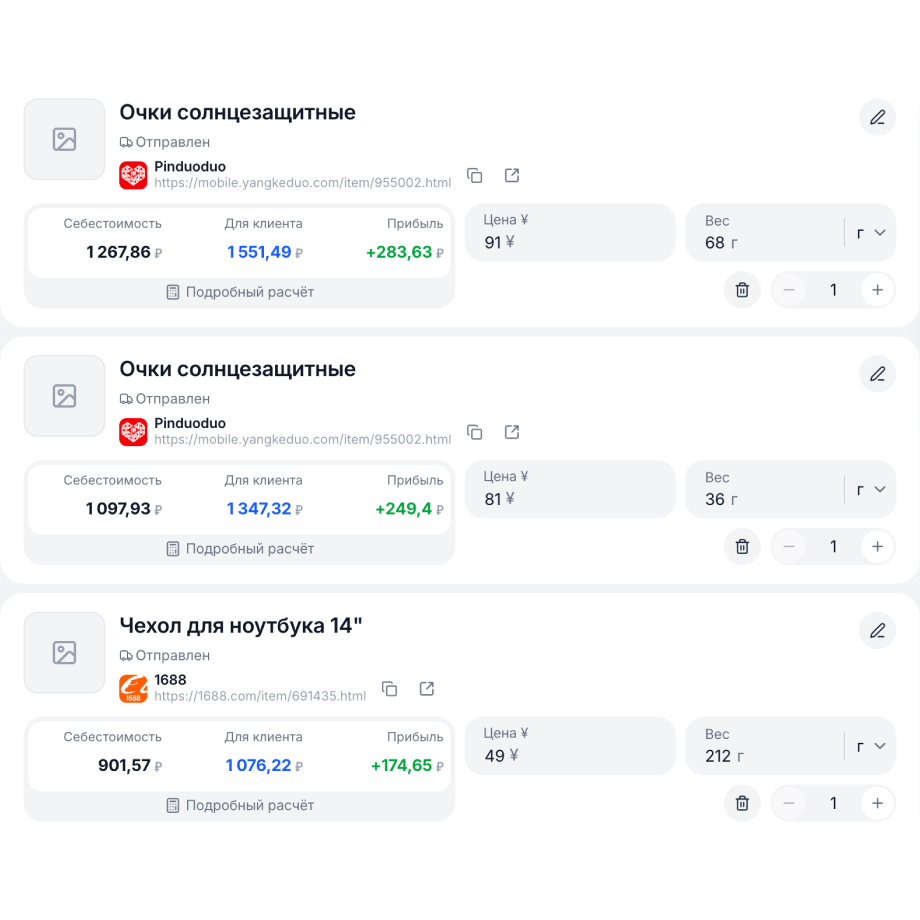This screenshot has width=920, height=920.
Task: Click pencil icon for the 14" laptop case
Action: pyautogui.click(x=877, y=631)
